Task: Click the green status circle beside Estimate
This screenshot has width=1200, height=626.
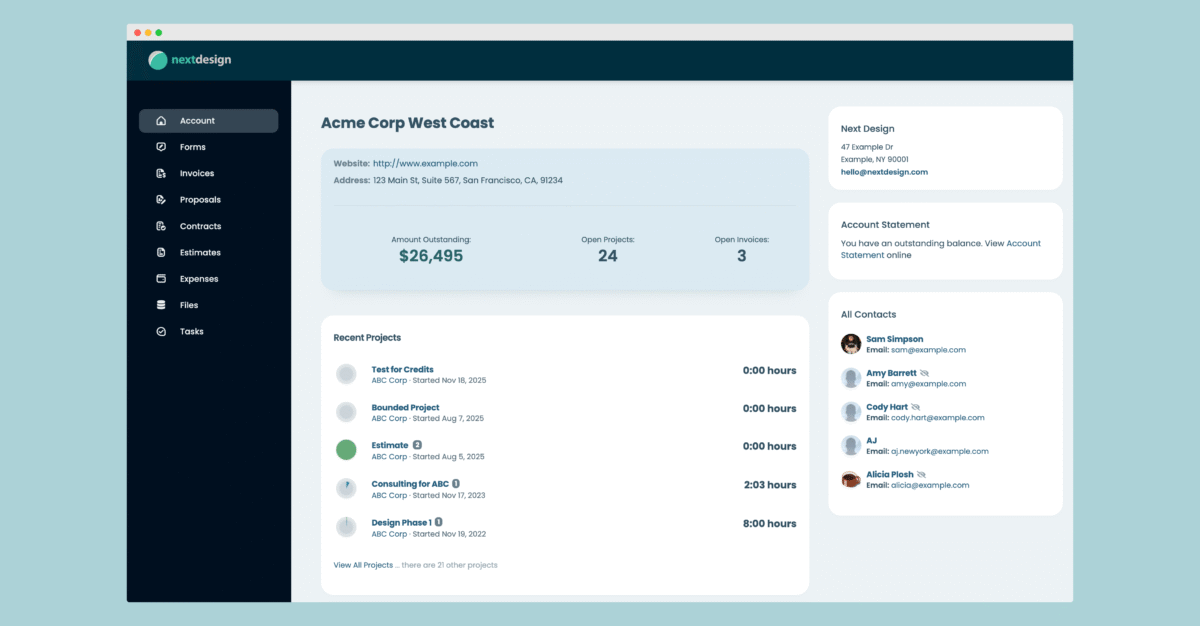Action: point(346,450)
